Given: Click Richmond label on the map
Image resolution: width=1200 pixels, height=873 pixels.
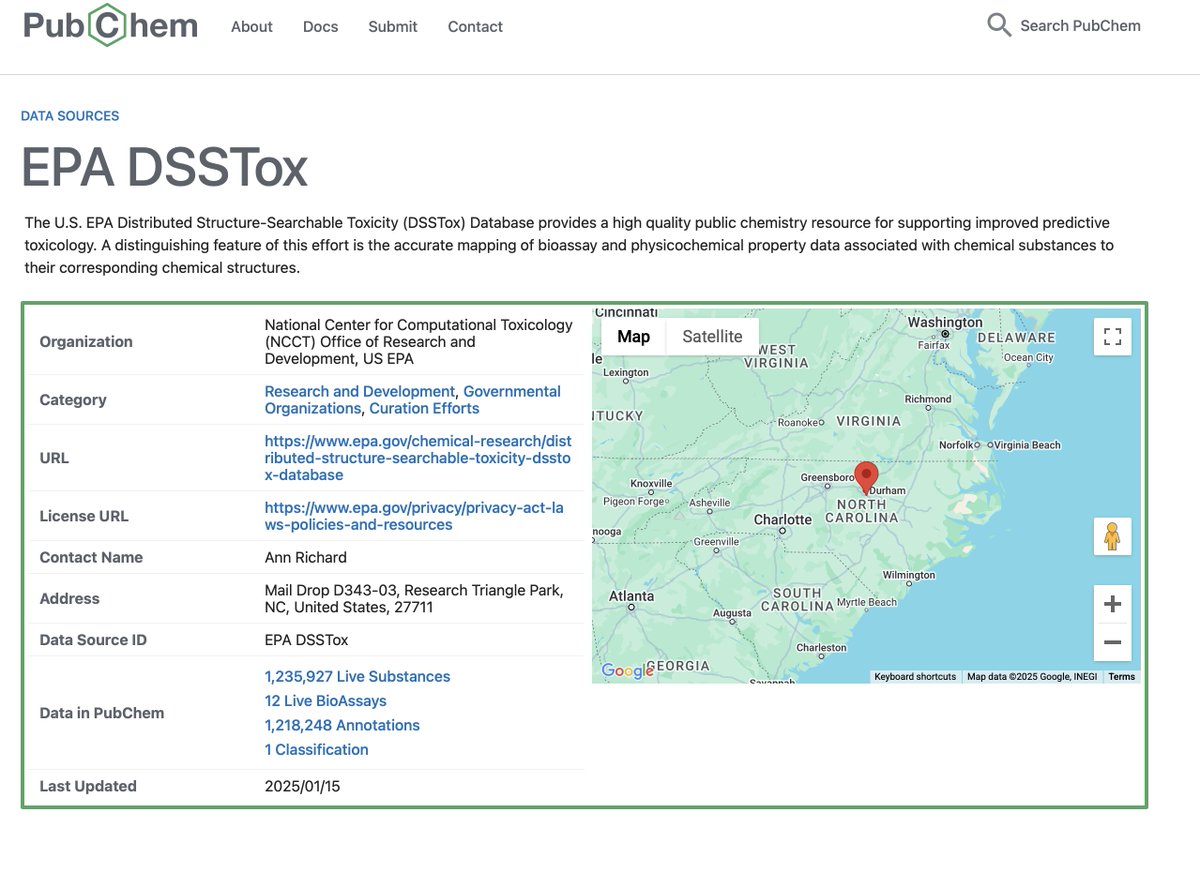Looking at the screenshot, I should 928,399.
